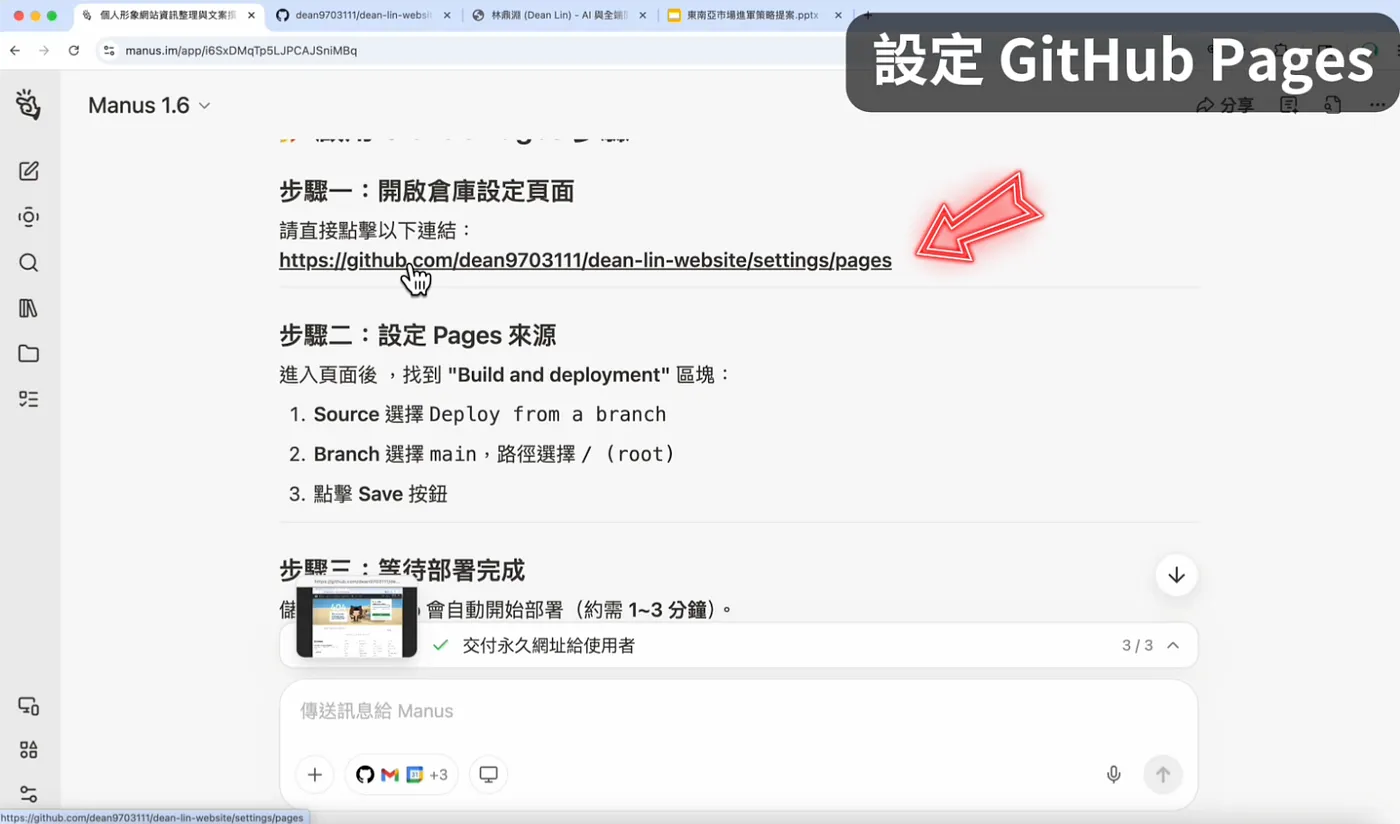This screenshot has width=1400, height=824.
Task: Click the Manus hand logo in the sidebar
Action: click(28, 104)
